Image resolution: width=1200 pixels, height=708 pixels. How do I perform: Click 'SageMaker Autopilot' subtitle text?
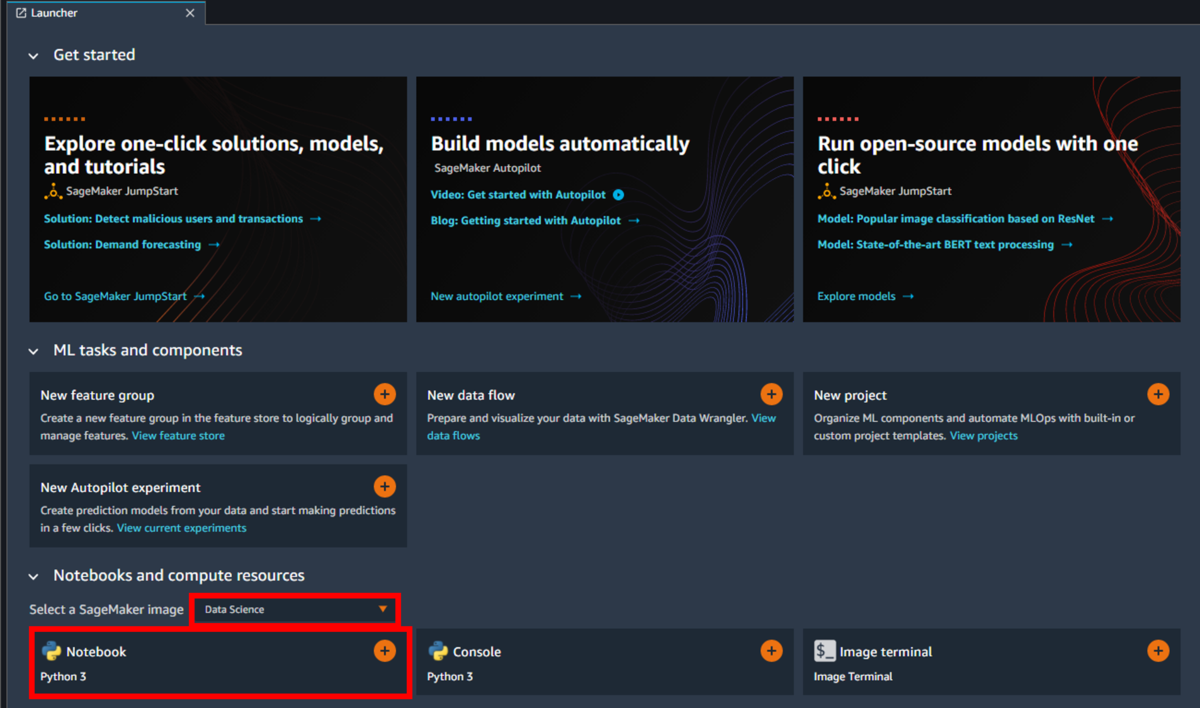pos(488,168)
